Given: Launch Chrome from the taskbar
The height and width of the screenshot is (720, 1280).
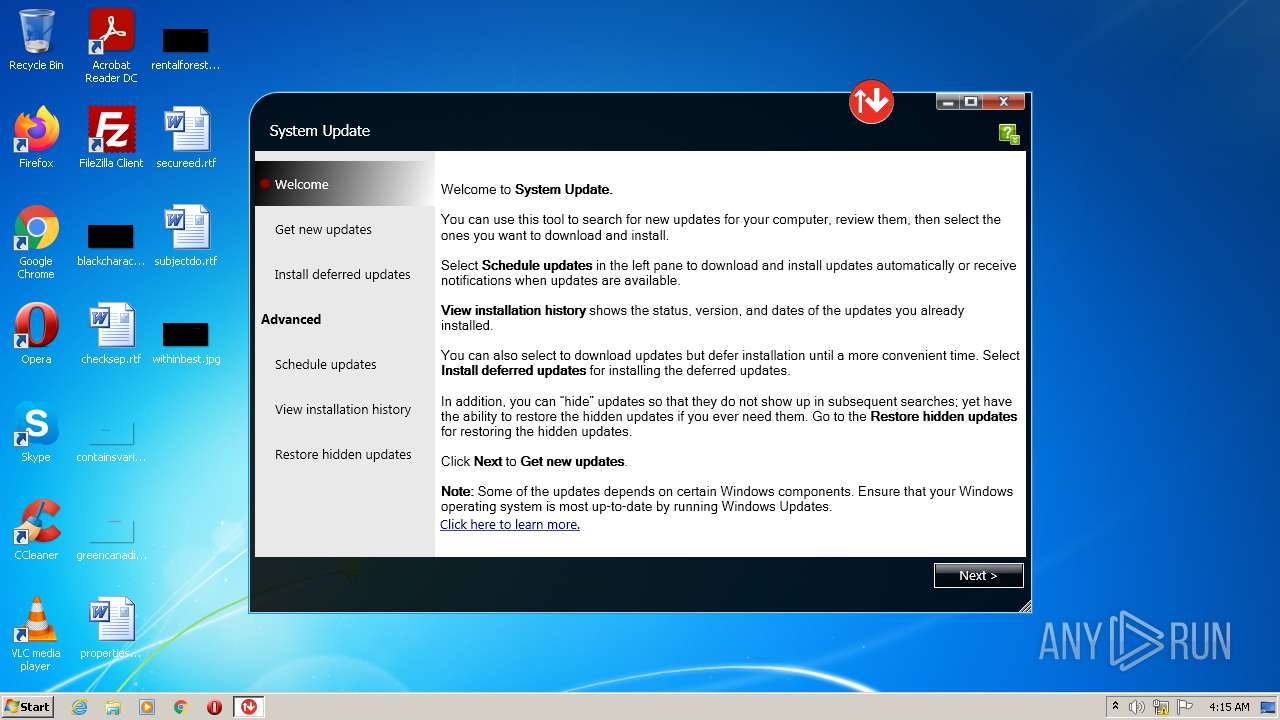Looking at the screenshot, I should point(181,707).
